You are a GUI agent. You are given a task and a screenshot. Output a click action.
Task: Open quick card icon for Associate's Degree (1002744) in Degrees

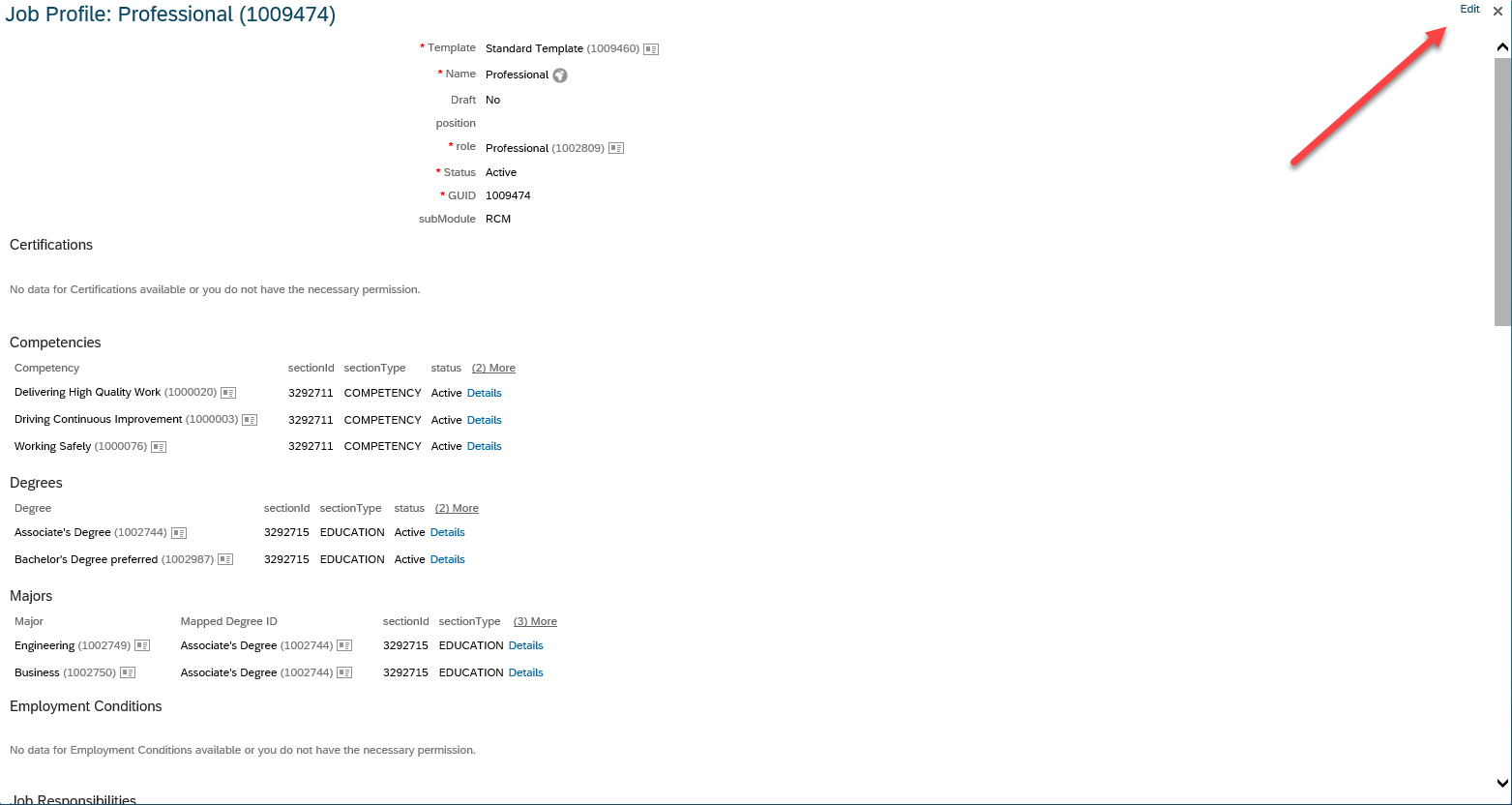pyautogui.click(x=179, y=533)
